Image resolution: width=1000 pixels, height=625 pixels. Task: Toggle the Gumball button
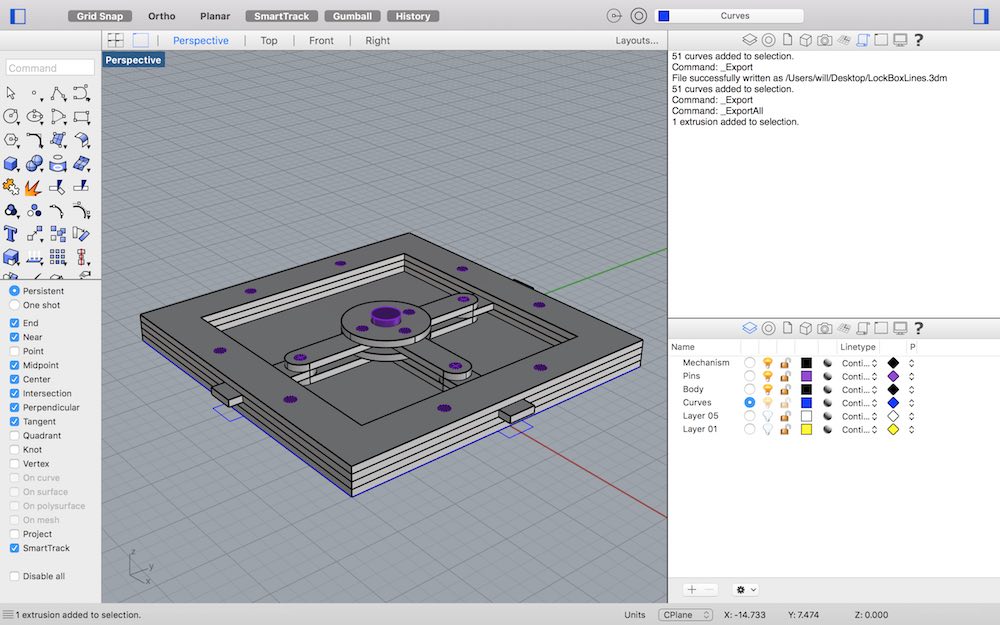(x=352, y=16)
